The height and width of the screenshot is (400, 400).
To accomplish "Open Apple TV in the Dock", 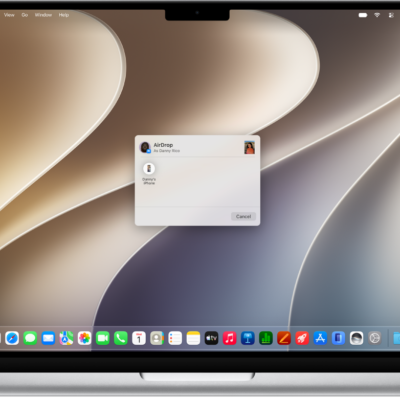I will coord(211,338).
